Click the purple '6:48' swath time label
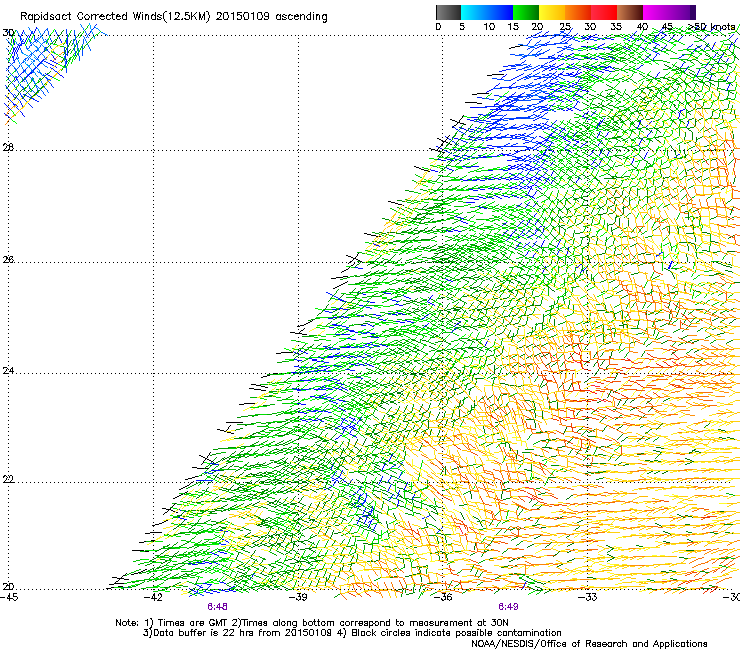Viewport: 740px width, 650px height. 218,607
